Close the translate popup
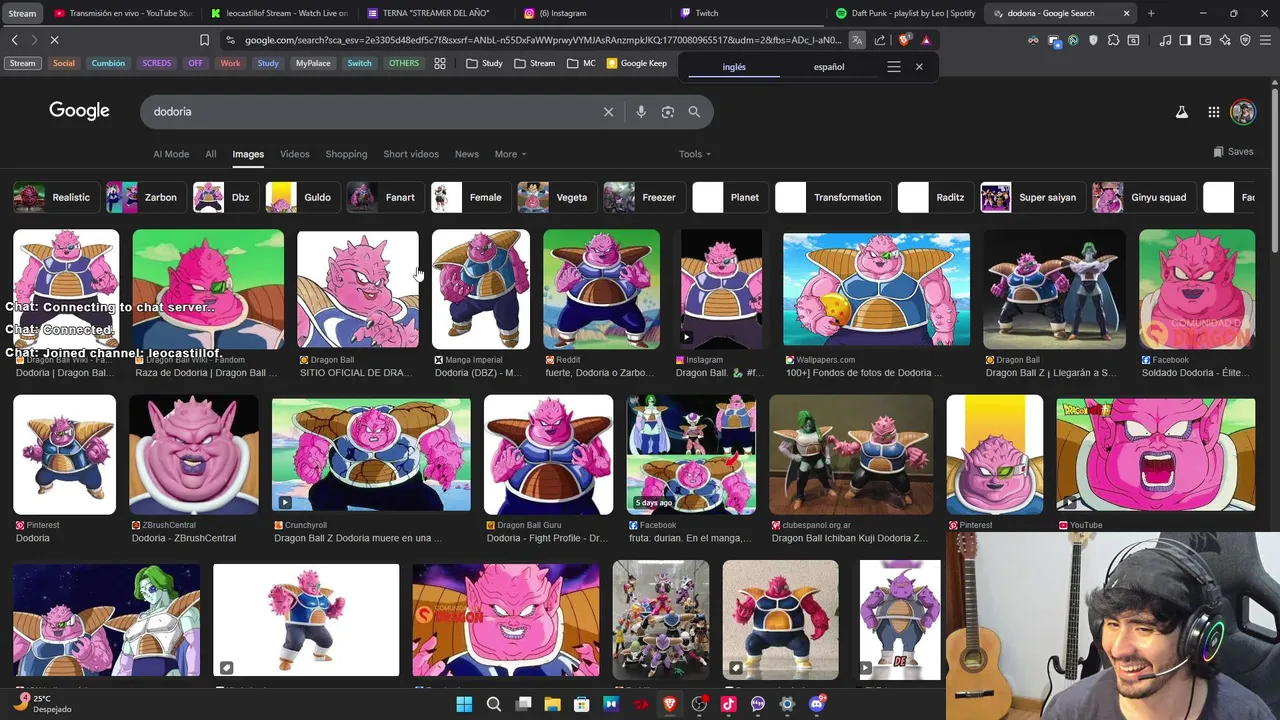This screenshot has width=1280, height=720. tap(919, 67)
